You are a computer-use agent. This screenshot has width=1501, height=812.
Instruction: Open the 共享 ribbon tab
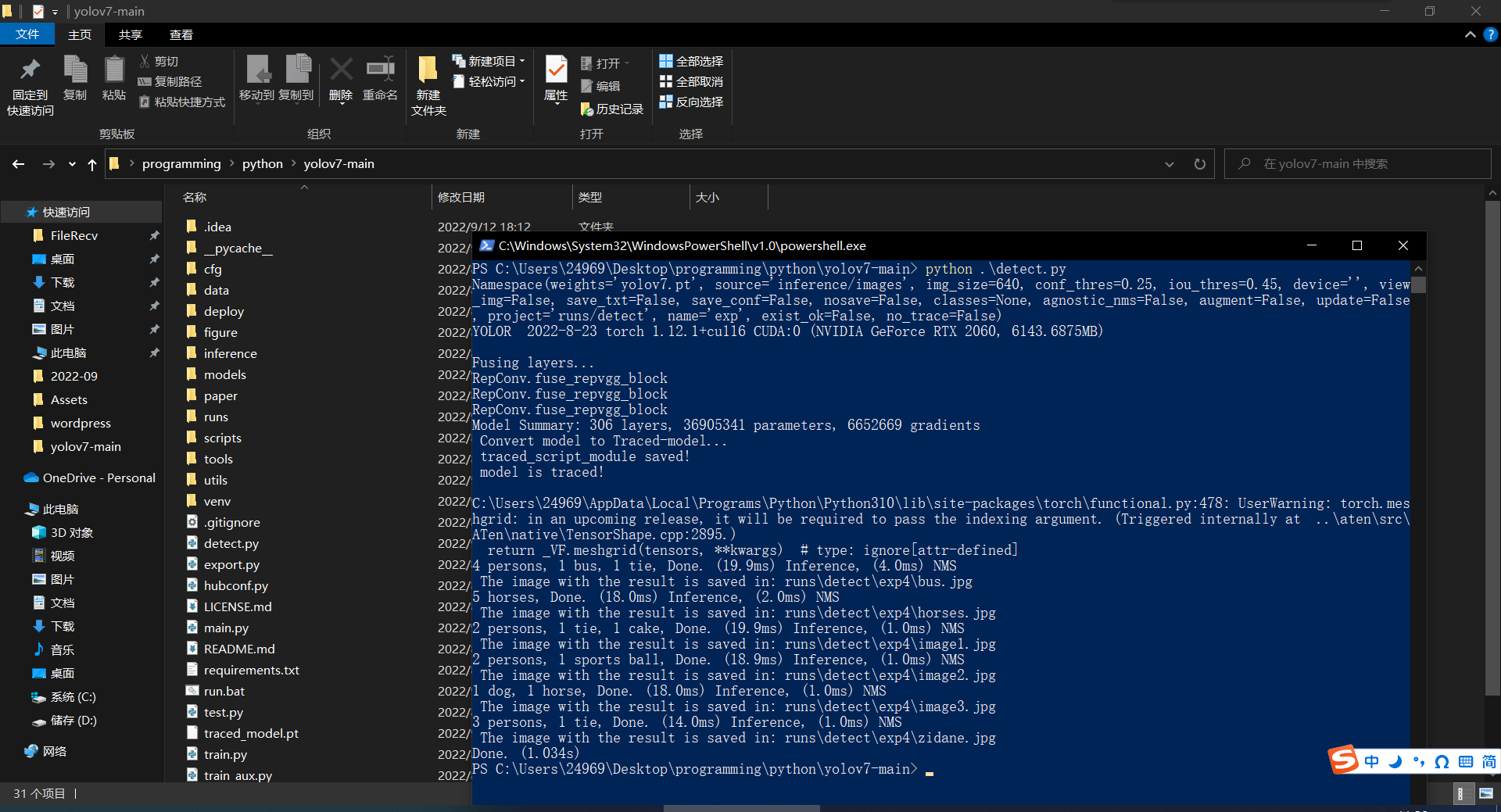click(x=130, y=34)
